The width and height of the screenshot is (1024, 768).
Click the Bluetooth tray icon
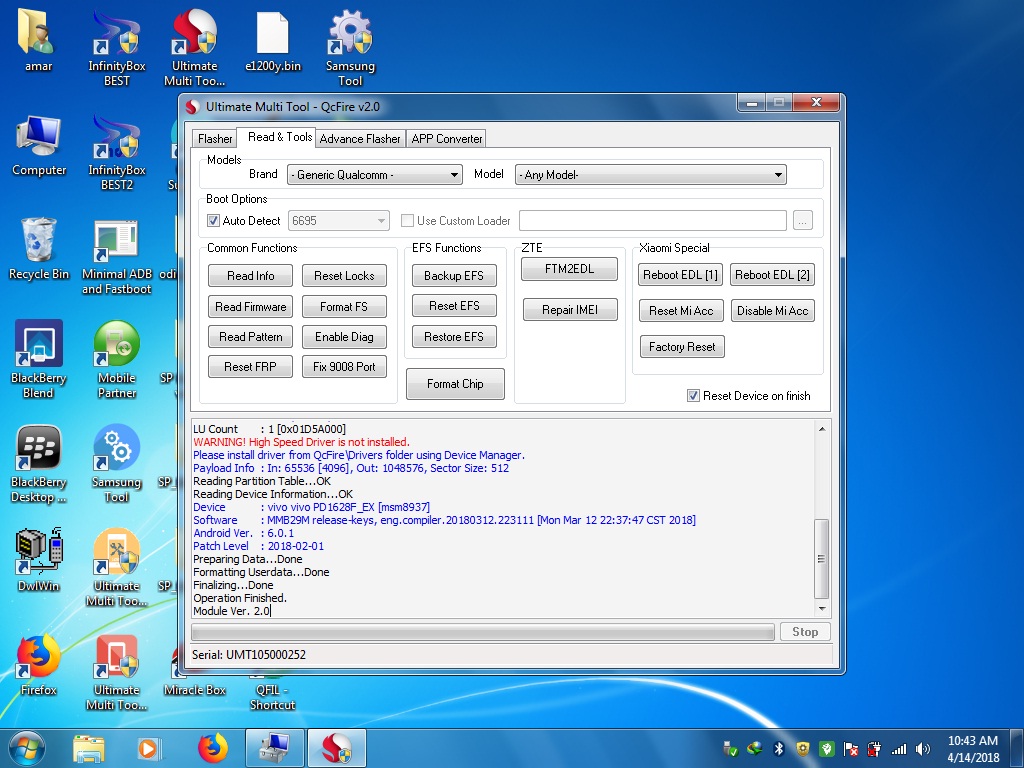tap(778, 749)
